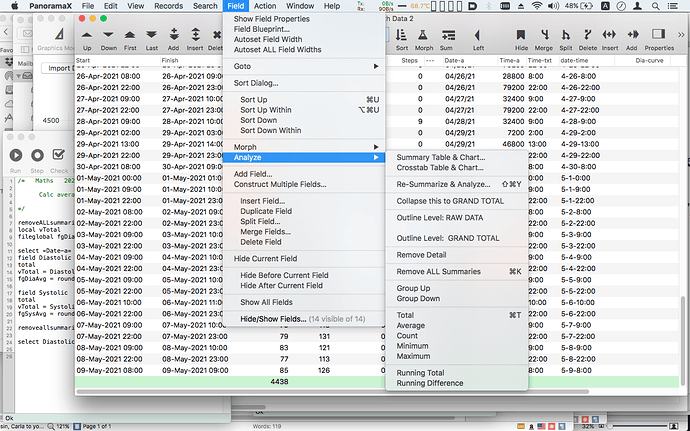The height and width of the screenshot is (431, 690).
Task: Jump to Last record icon
Action: [x=151, y=35]
